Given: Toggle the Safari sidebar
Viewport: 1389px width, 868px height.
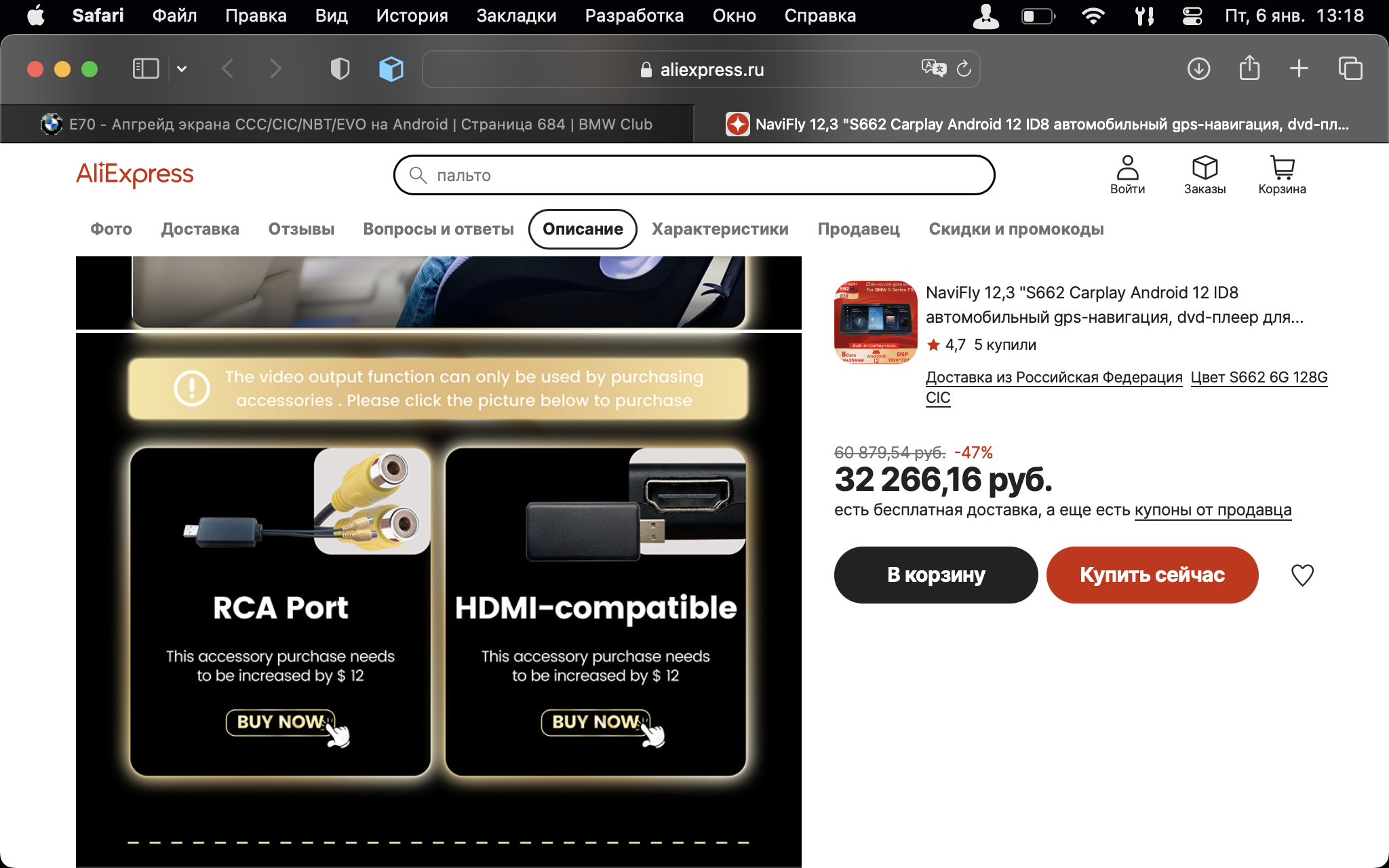Looking at the screenshot, I should click(x=146, y=68).
